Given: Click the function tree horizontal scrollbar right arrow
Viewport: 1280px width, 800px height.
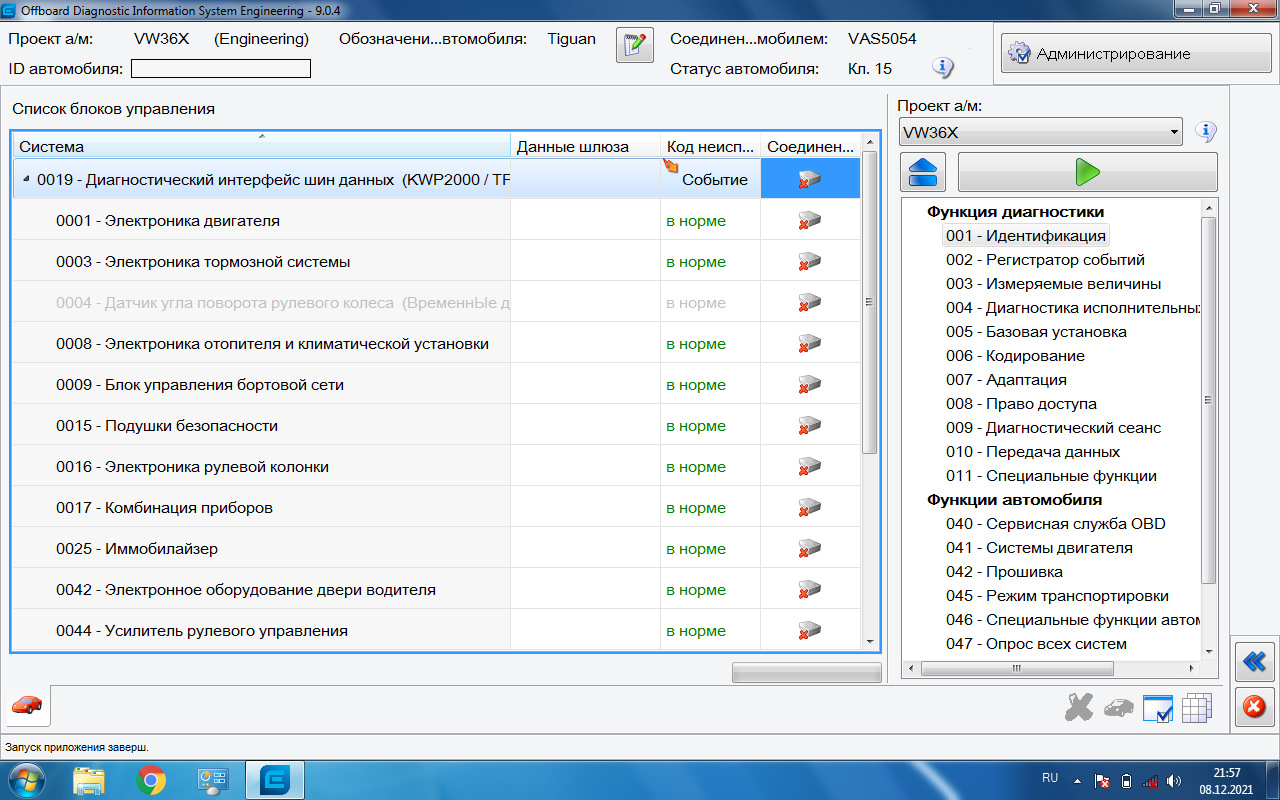Looking at the screenshot, I should tap(1193, 668).
